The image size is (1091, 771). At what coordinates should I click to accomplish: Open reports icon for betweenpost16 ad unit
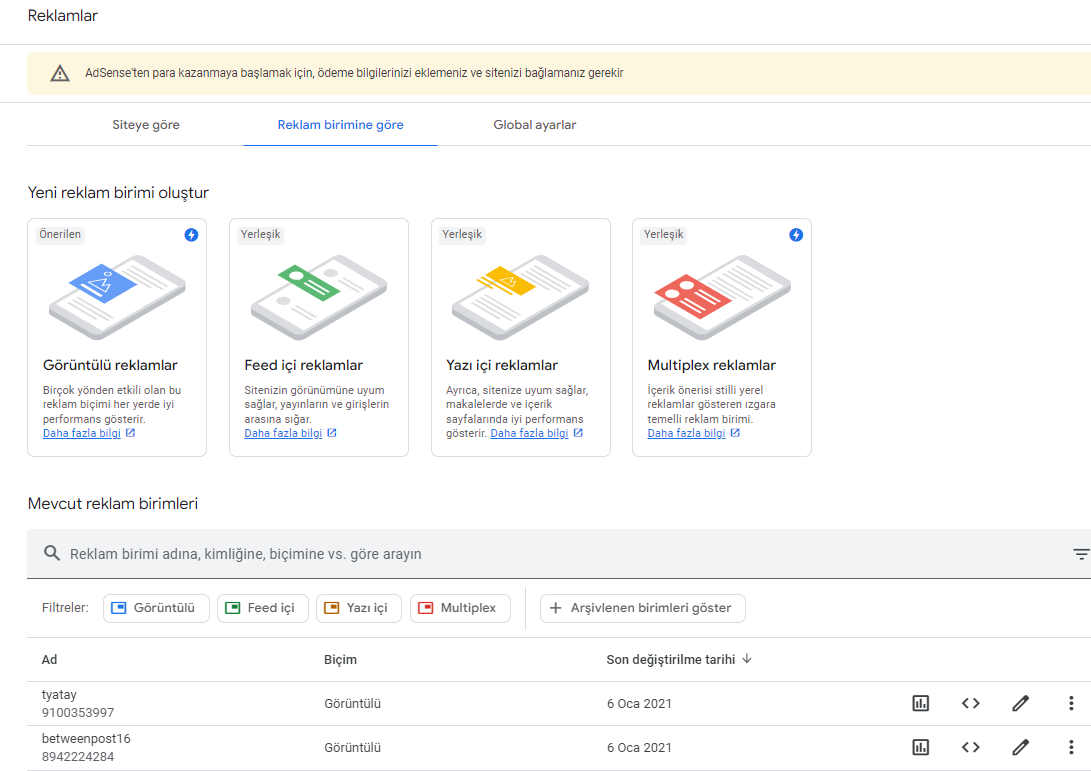[x=920, y=747]
